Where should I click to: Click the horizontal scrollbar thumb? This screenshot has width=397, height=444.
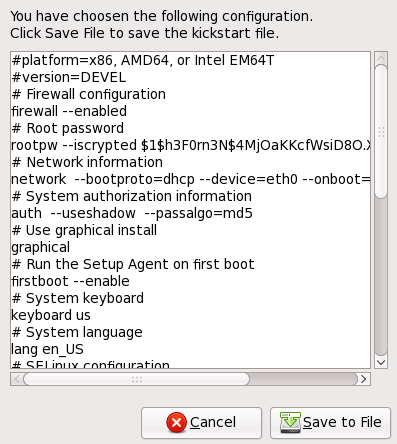pos(137,379)
